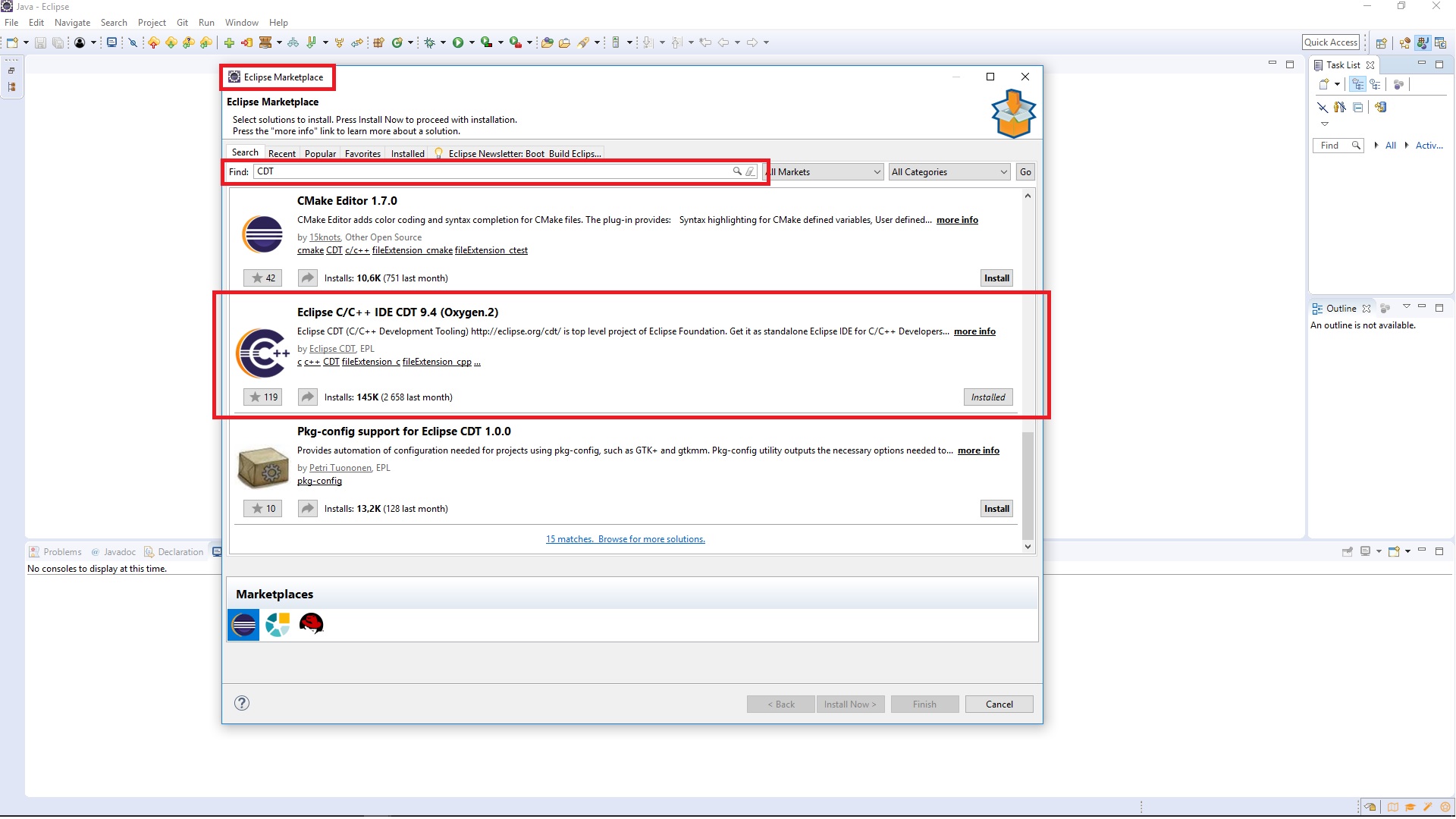This screenshot has height=819, width=1456.
Task: Click the search magnifier in the Find field
Action: 736,171
